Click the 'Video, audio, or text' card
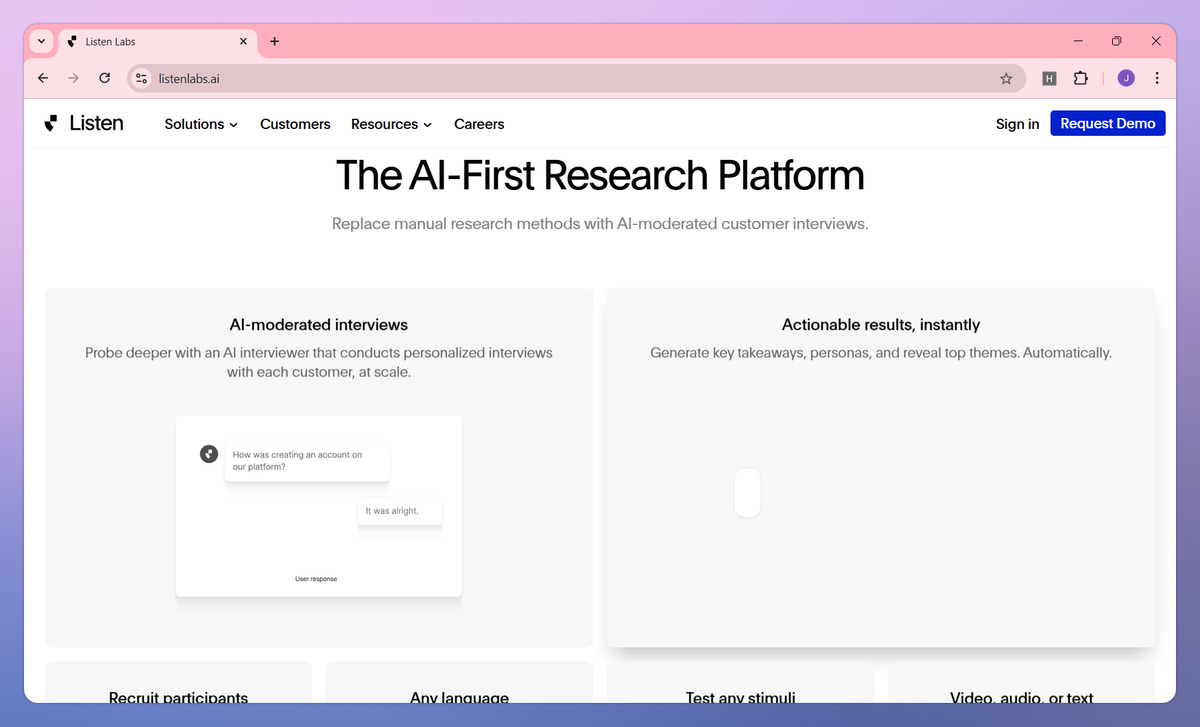 coord(1022,684)
